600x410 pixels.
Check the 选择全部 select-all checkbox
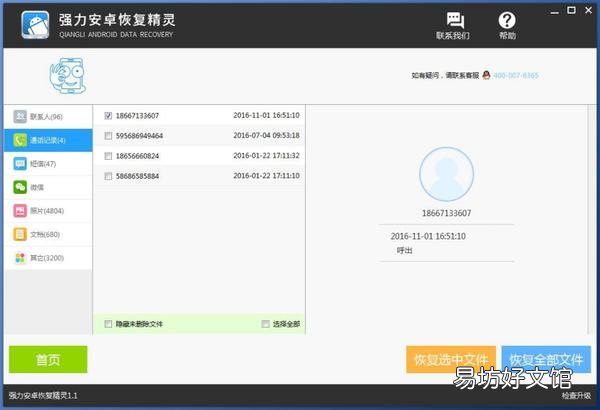[265, 324]
